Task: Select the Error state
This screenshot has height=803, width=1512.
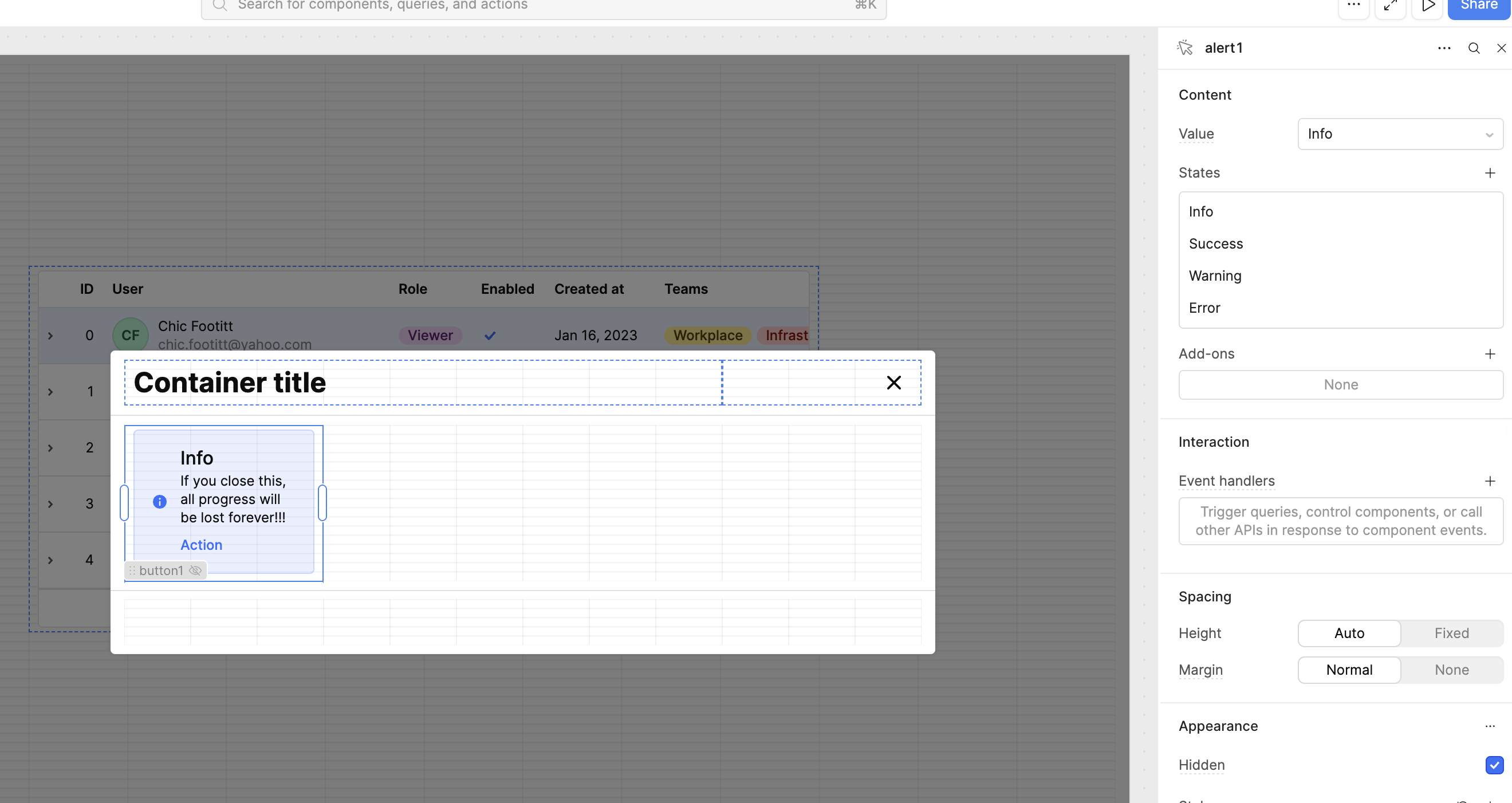Action: tap(1204, 308)
